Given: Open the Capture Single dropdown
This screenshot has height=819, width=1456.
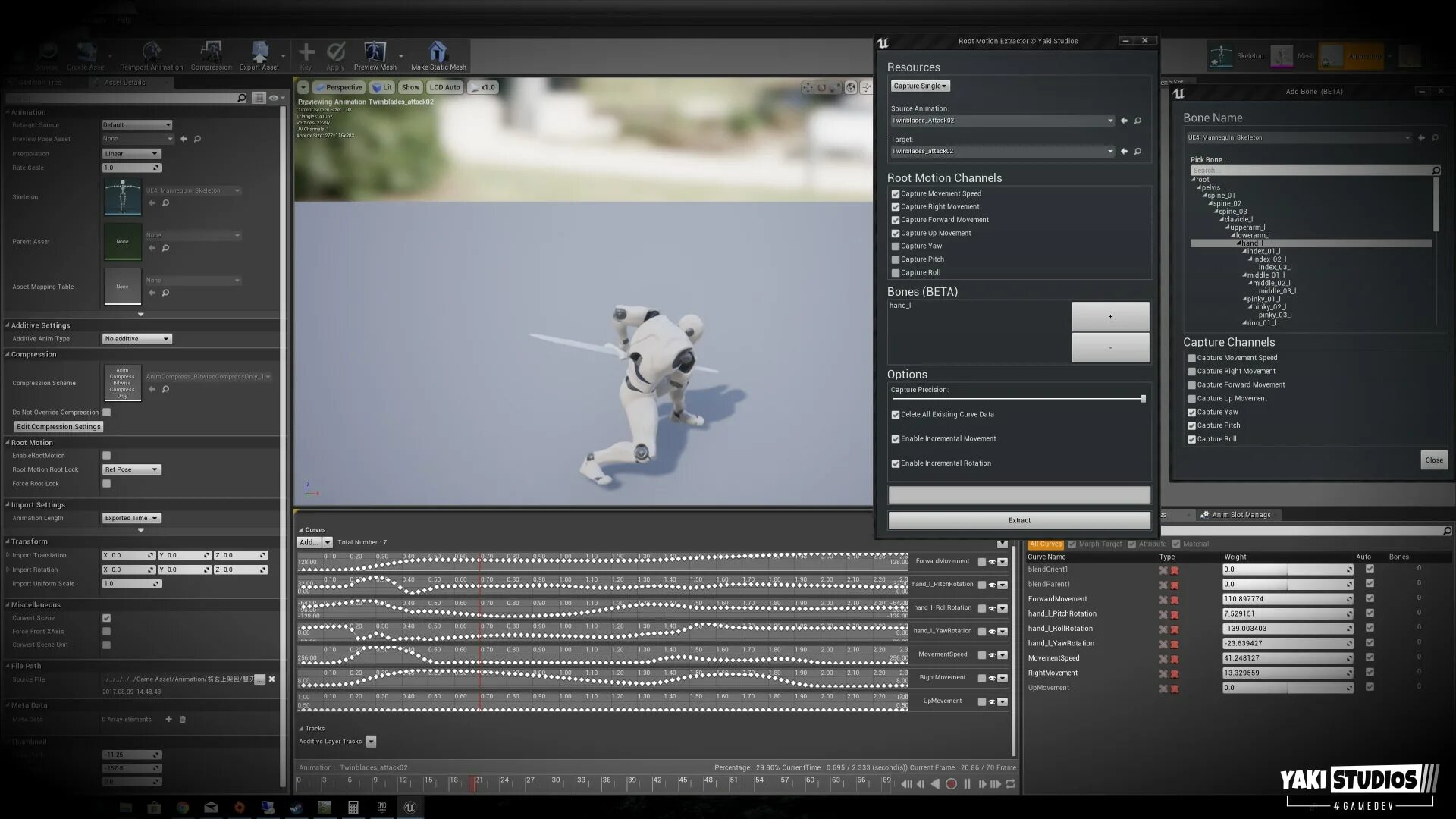Looking at the screenshot, I should click(919, 86).
